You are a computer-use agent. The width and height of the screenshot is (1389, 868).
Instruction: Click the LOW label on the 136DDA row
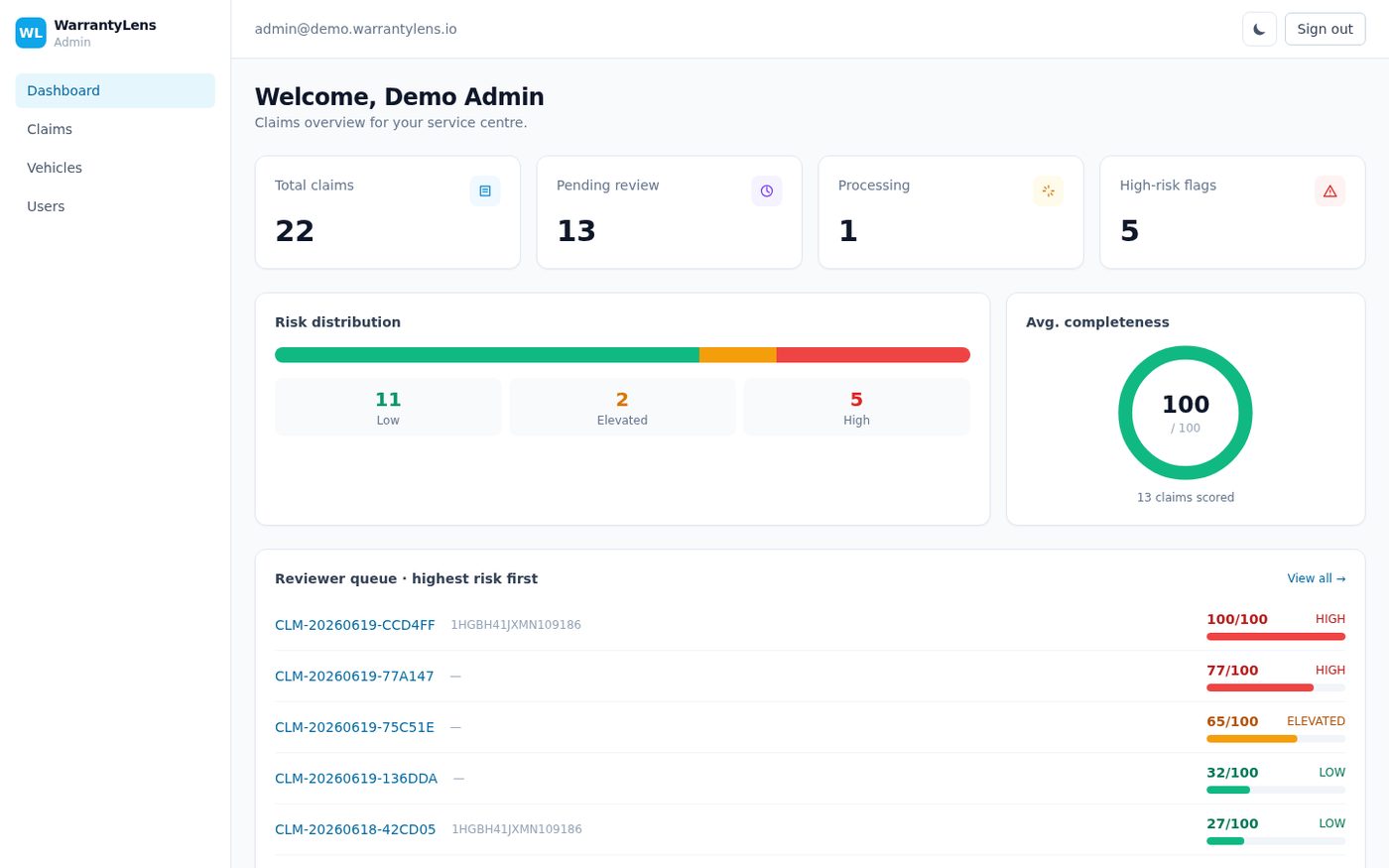1332,773
